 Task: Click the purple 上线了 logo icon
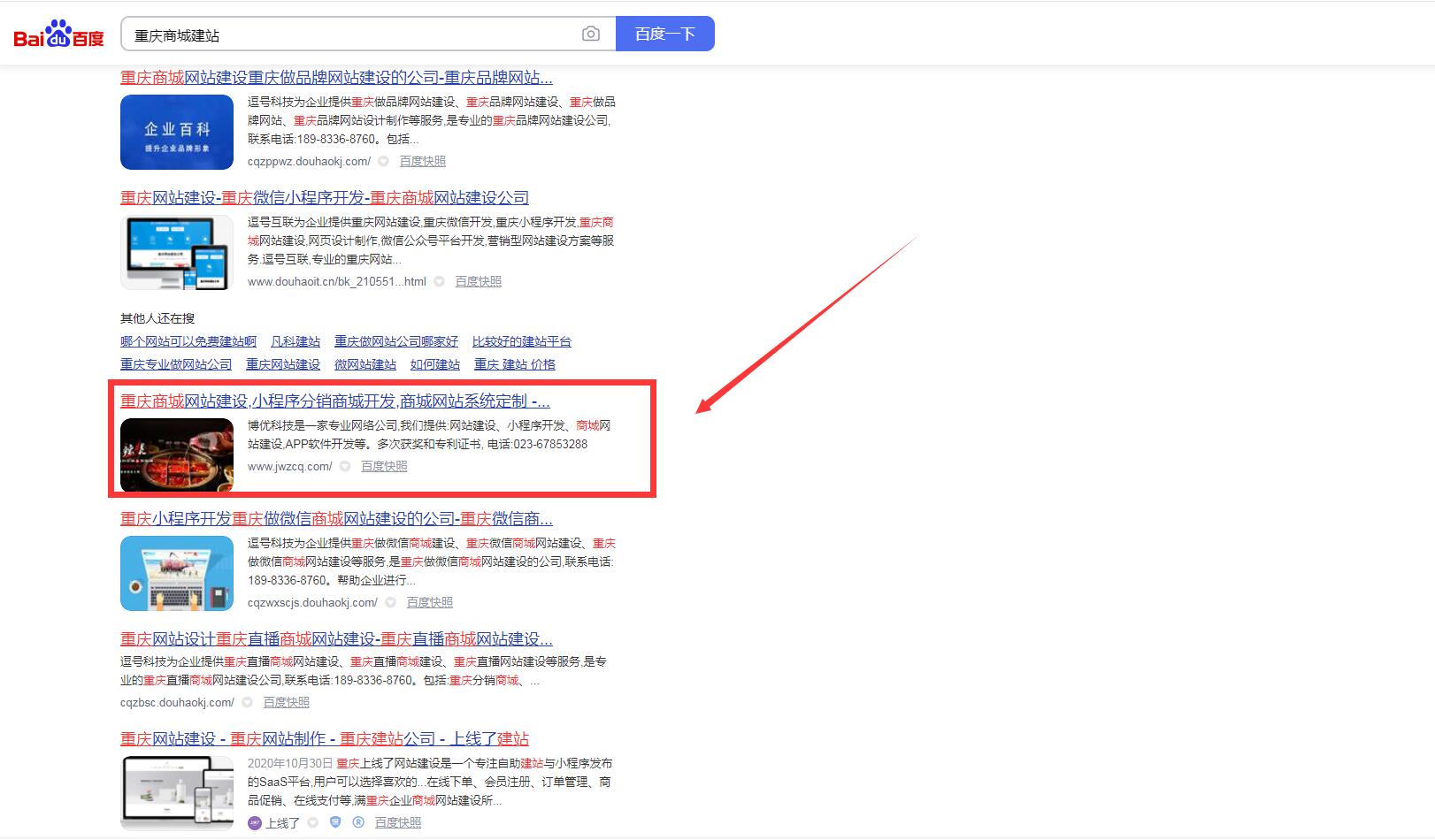tap(254, 823)
